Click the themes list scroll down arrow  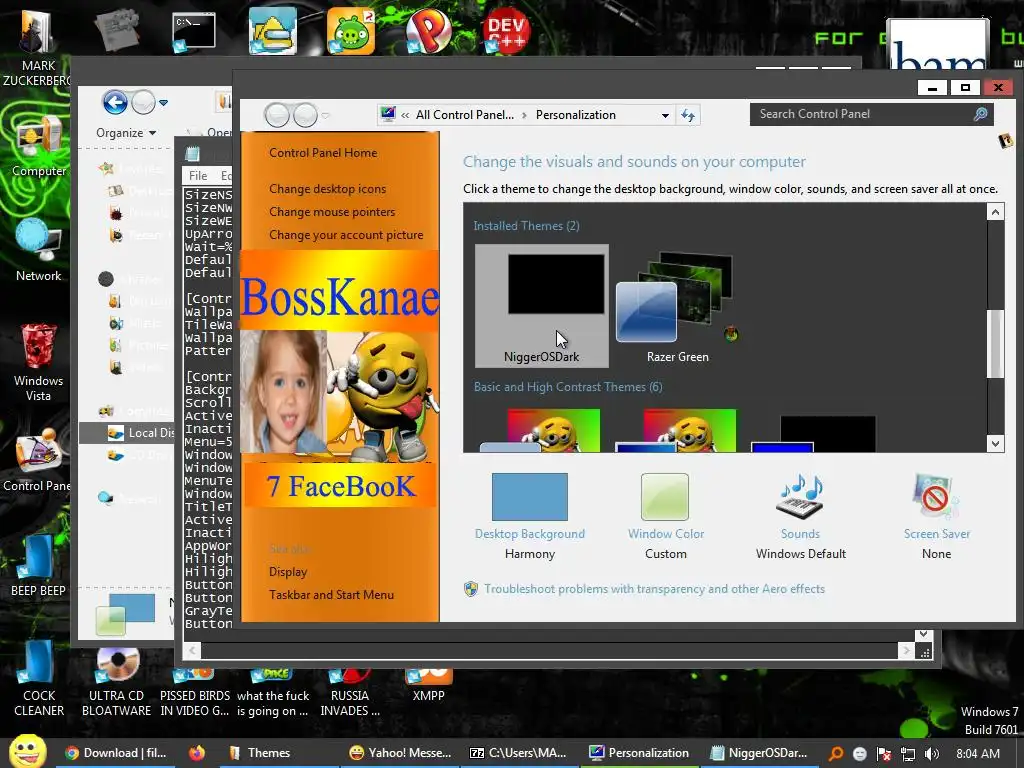995,443
